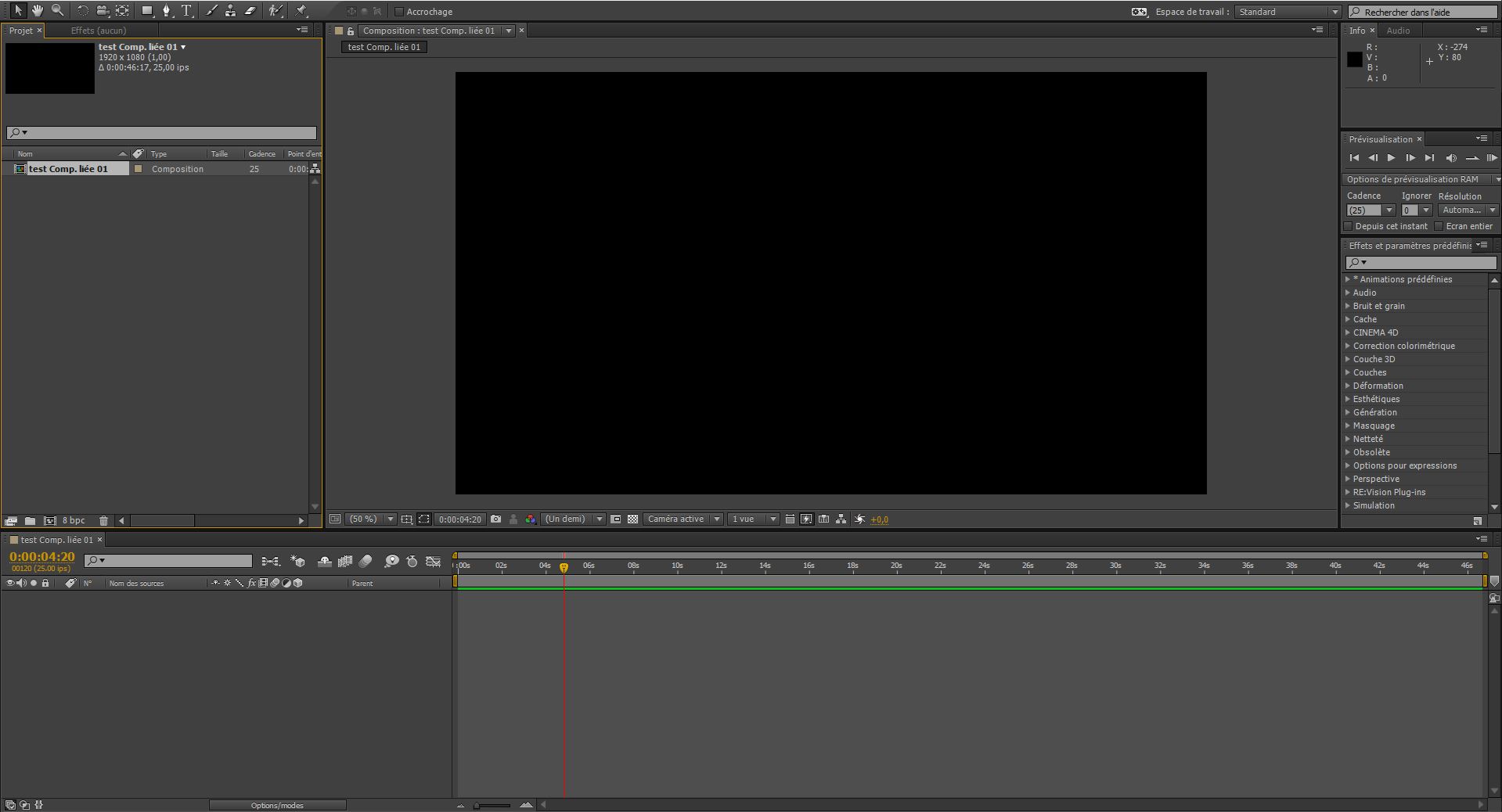Select the Hand tool
This screenshot has height=812, width=1502.
[37, 11]
